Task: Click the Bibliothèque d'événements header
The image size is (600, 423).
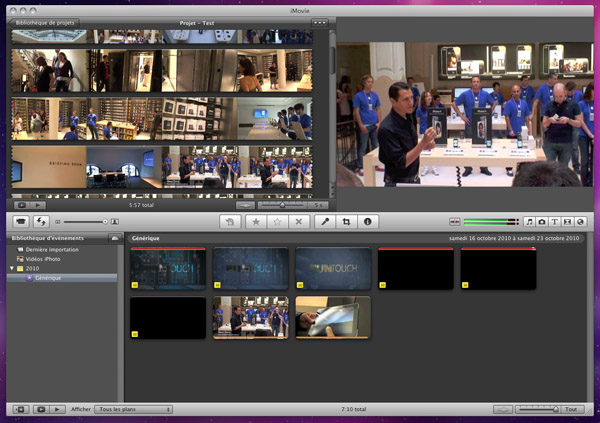Action: tap(47, 238)
